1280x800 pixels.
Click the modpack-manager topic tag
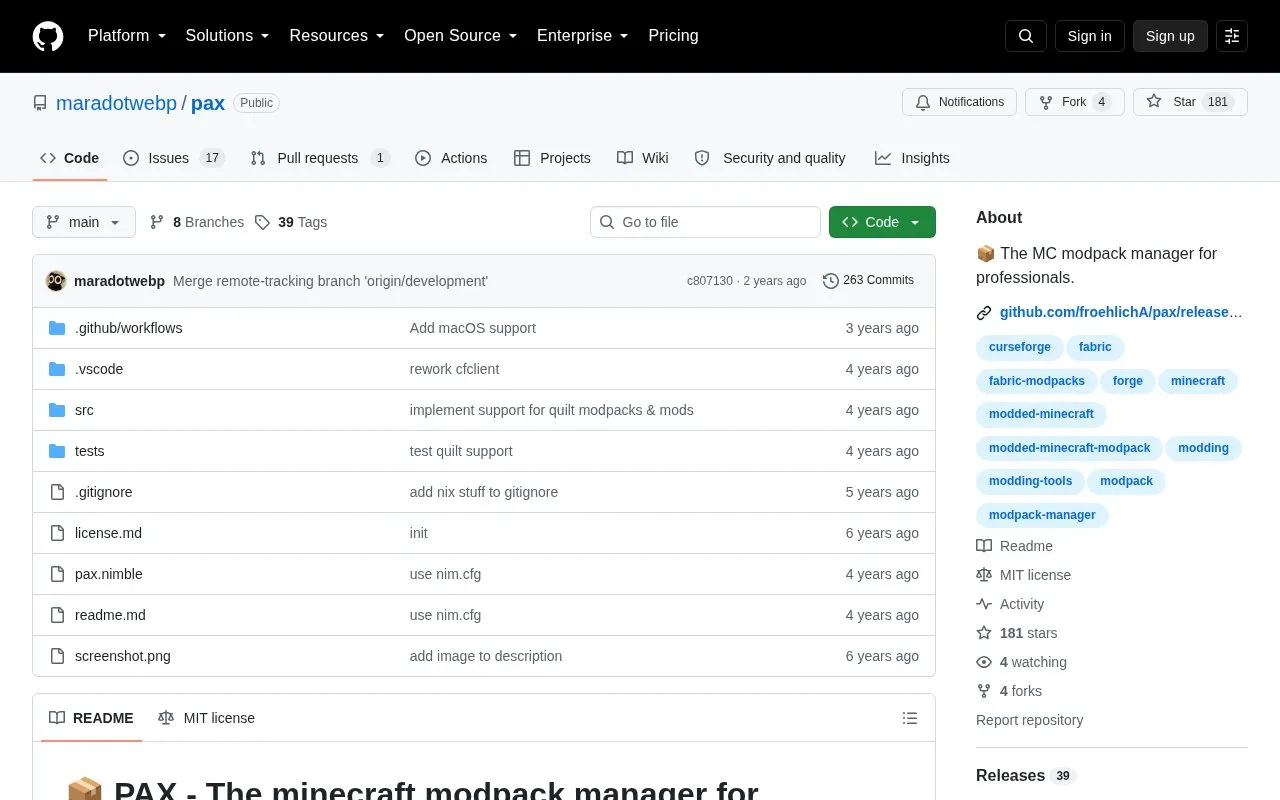1042,515
